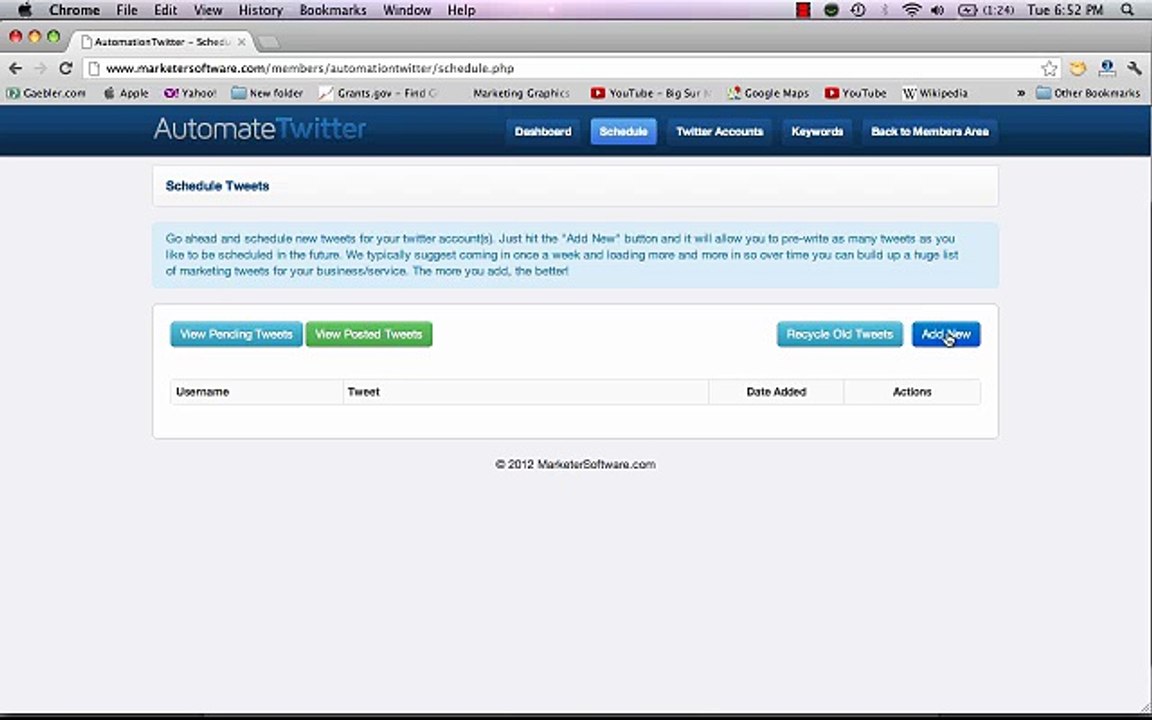Click the Actions column header
This screenshot has width=1152, height=720.
coord(912,392)
